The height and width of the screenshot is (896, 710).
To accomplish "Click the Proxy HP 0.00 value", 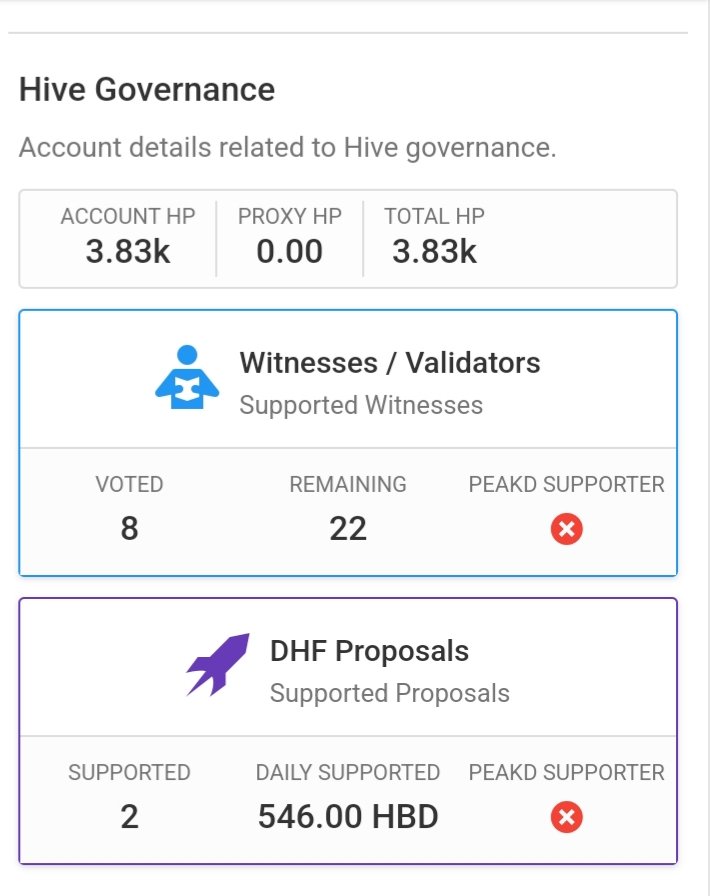I will point(290,251).
